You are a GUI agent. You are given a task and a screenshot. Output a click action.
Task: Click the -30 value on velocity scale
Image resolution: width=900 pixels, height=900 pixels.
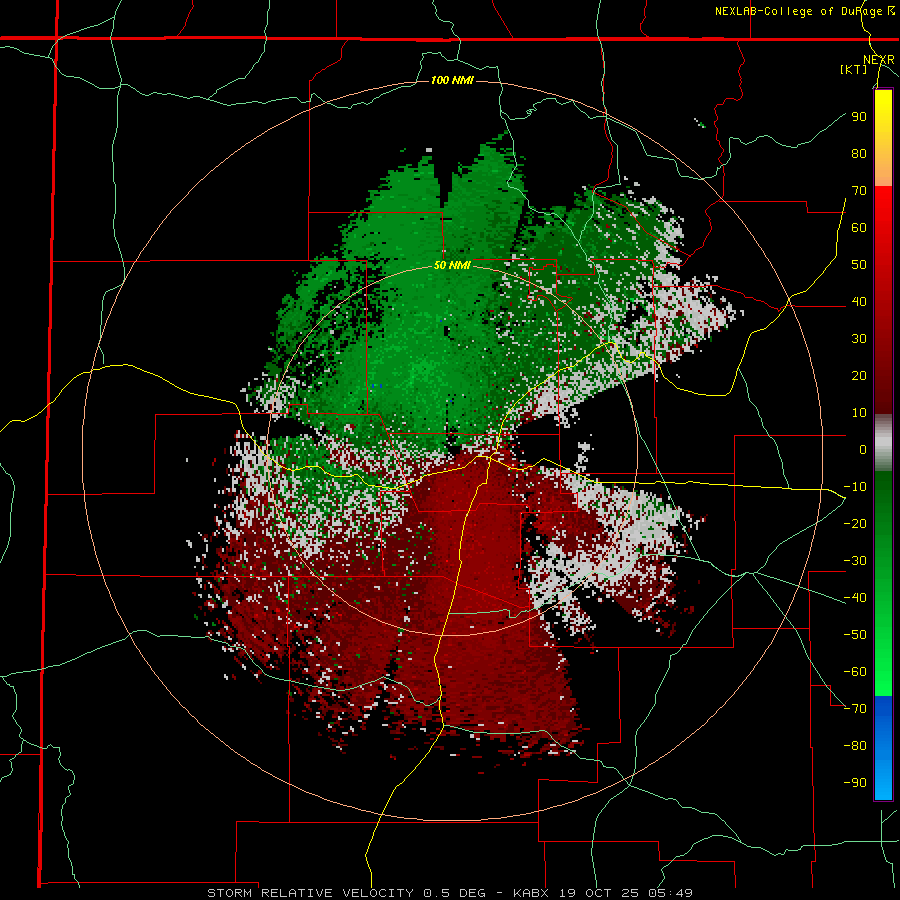[x=855, y=561]
